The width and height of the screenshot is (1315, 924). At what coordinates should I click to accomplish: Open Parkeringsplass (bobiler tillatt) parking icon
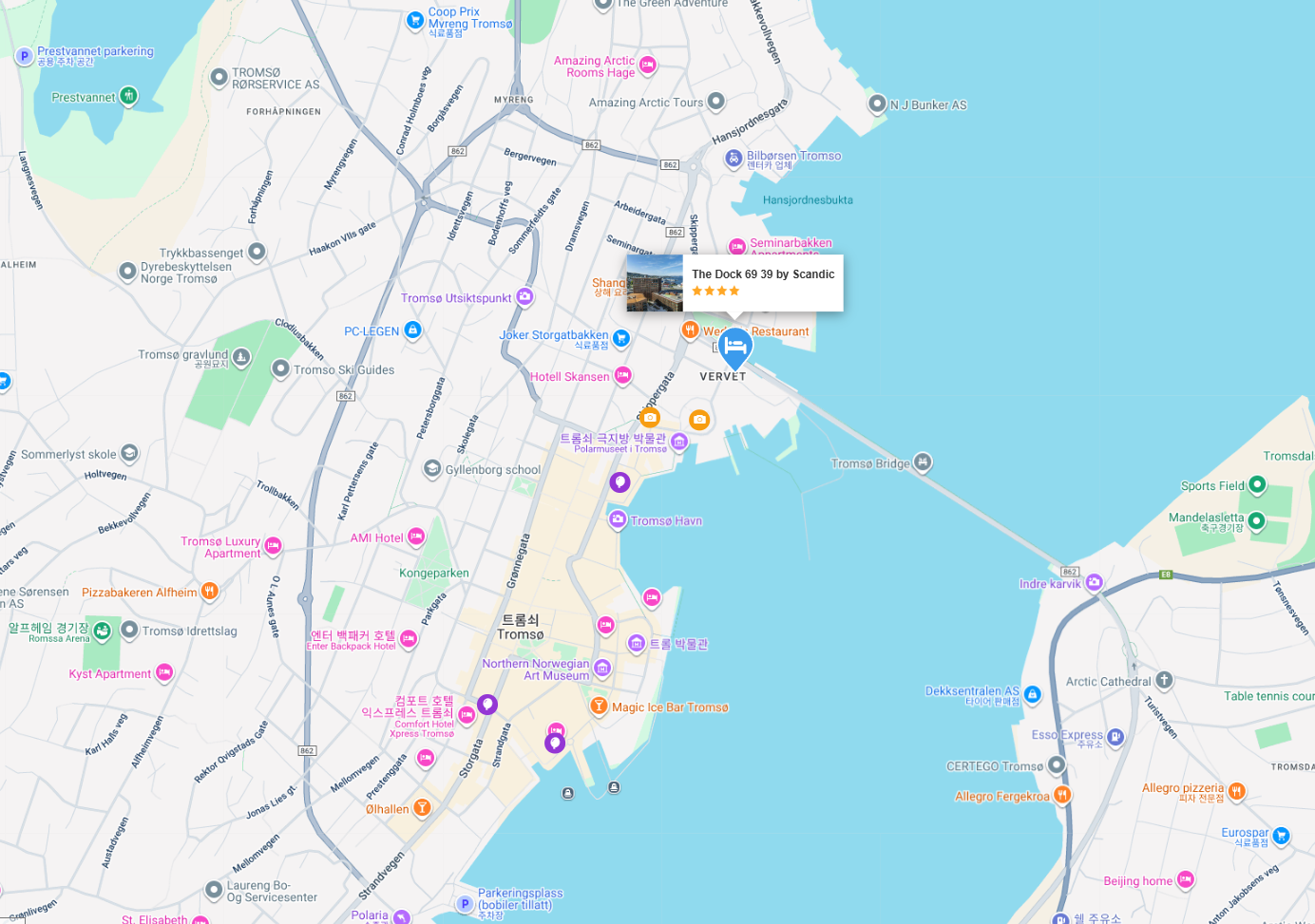tap(465, 903)
